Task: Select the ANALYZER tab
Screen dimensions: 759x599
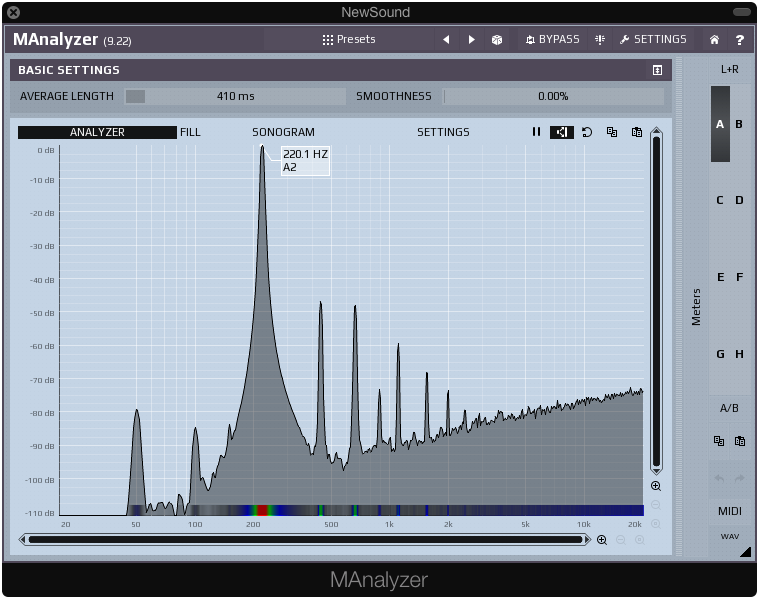Action: pyautogui.click(x=97, y=132)
